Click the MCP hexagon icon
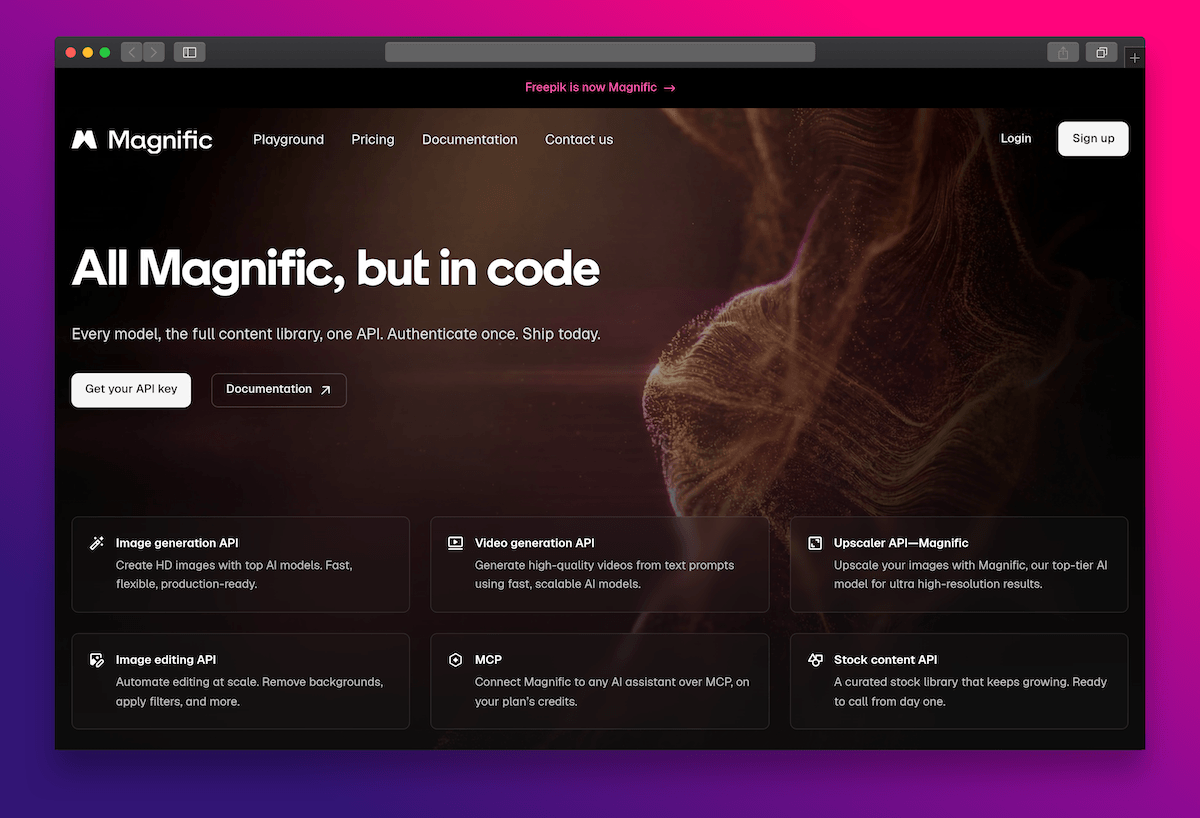Viewport: 1200px width, 818px height. pos(455,660)
